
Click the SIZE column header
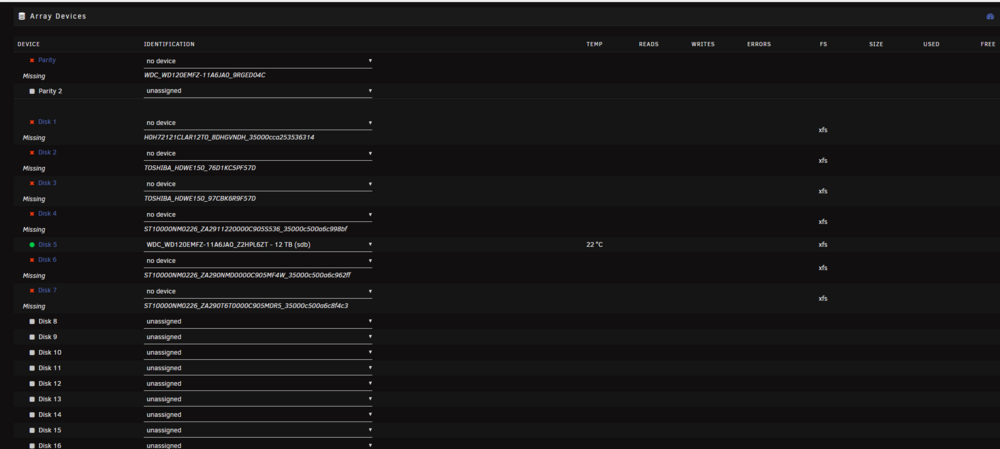coord(876,44)
